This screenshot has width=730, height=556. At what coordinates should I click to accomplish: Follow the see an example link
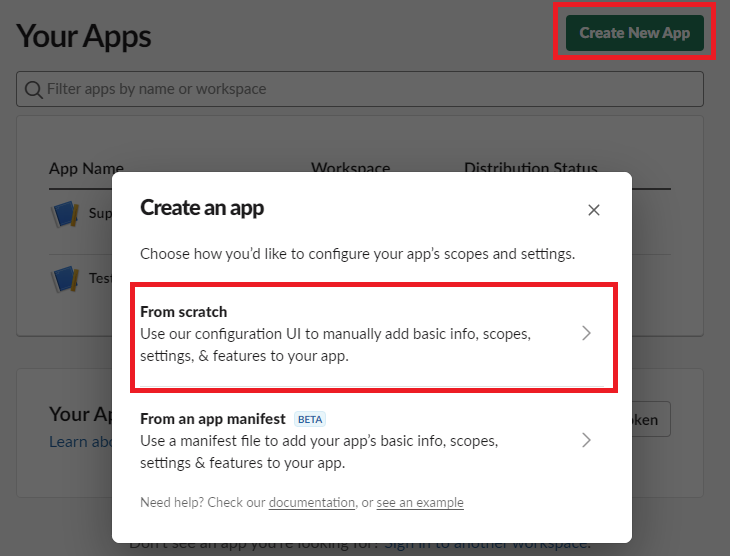[420, 503]
